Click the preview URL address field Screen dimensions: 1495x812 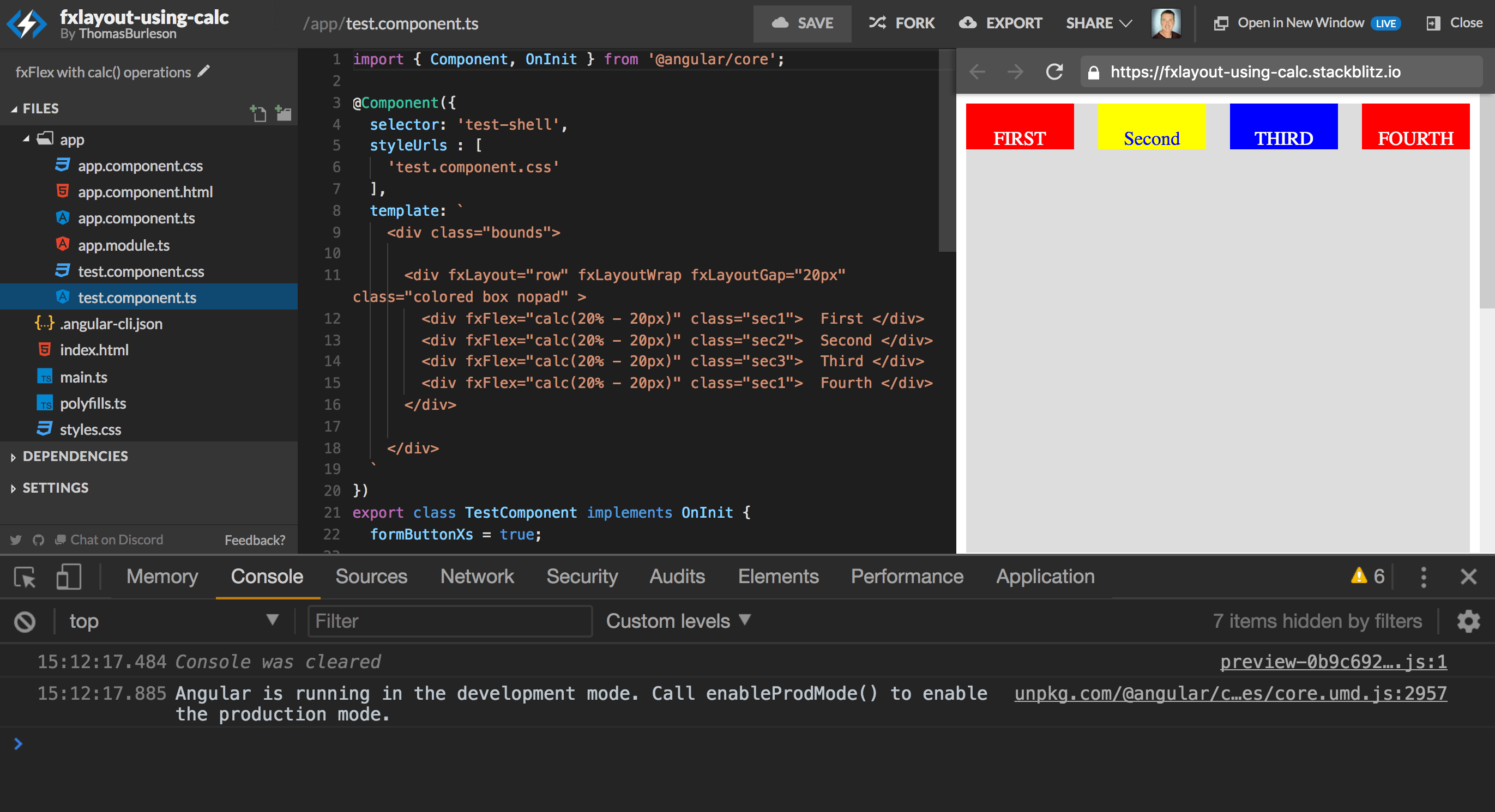tap(1281, 72)
